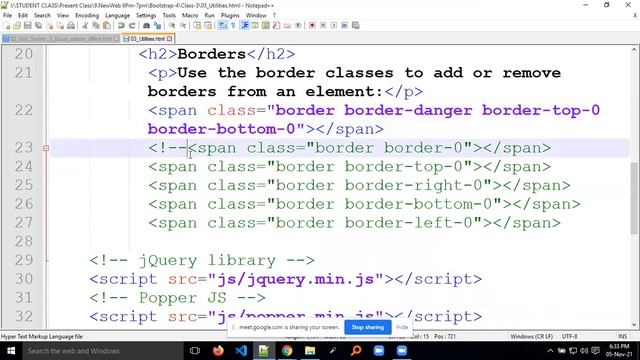The height and width of the screenshot is (360, 640).
Task: Toggle INS mode in status bar
Action: [622, 336]
